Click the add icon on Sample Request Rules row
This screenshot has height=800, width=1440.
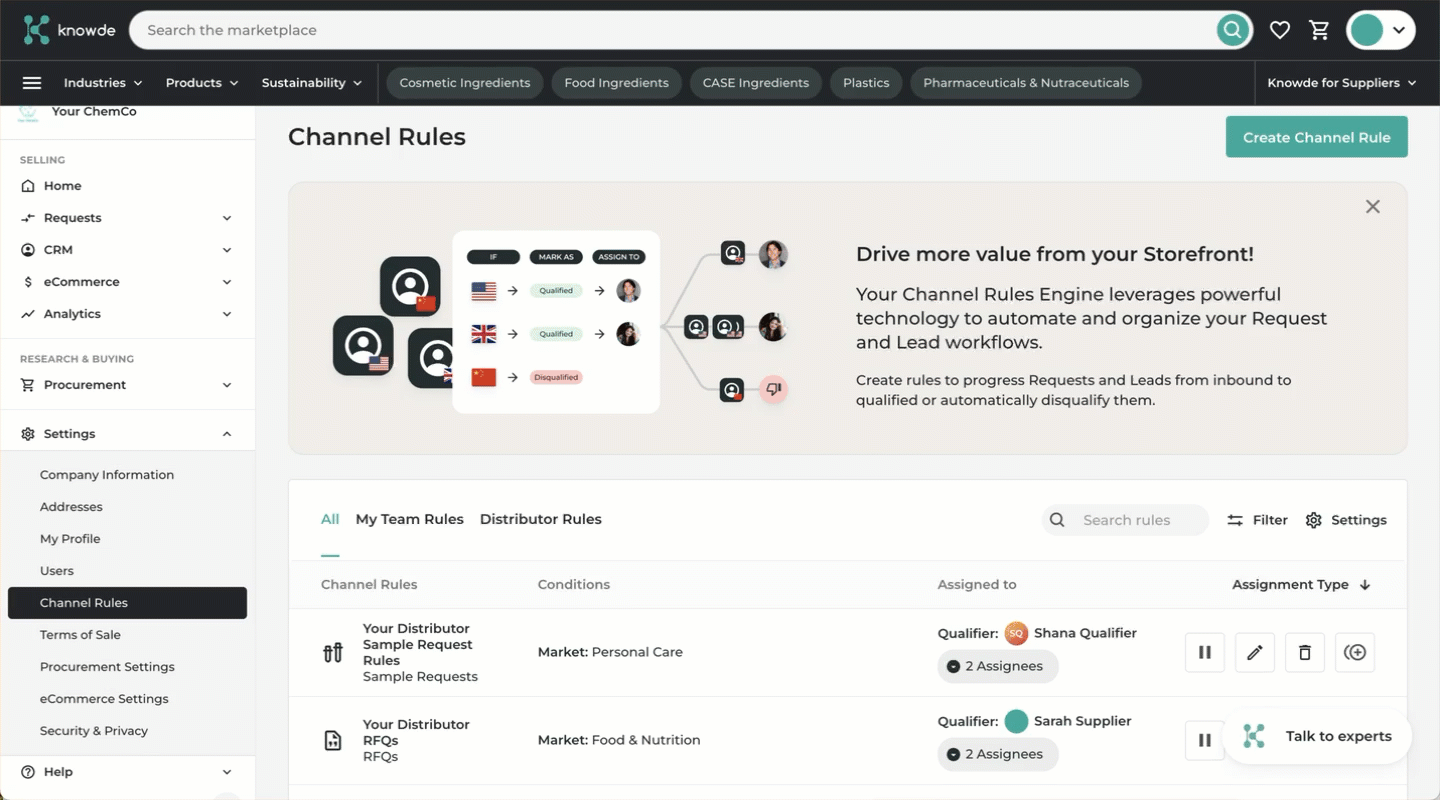click(1355, 652)
